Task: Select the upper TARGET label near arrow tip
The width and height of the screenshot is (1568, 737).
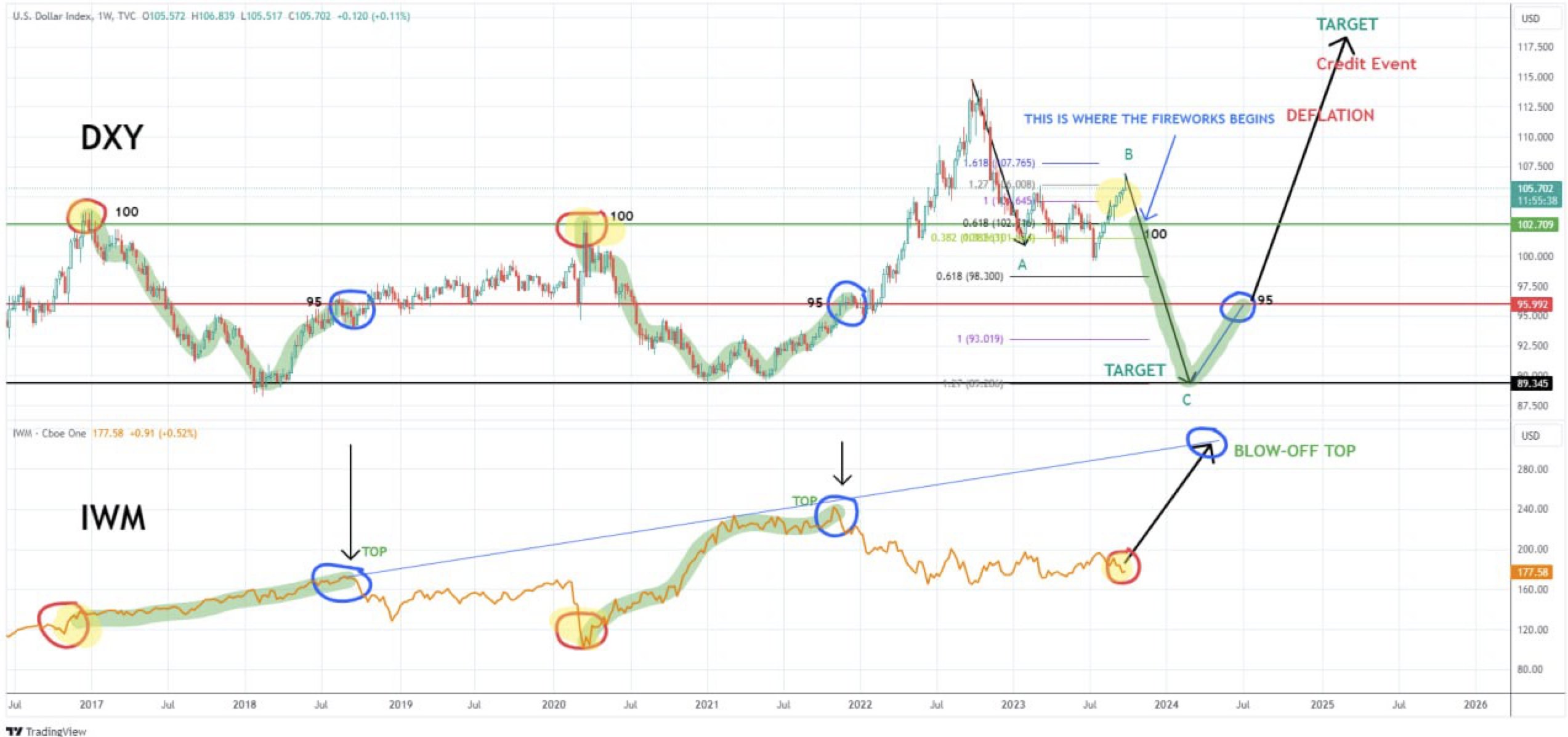Action: coord(1347,24)
